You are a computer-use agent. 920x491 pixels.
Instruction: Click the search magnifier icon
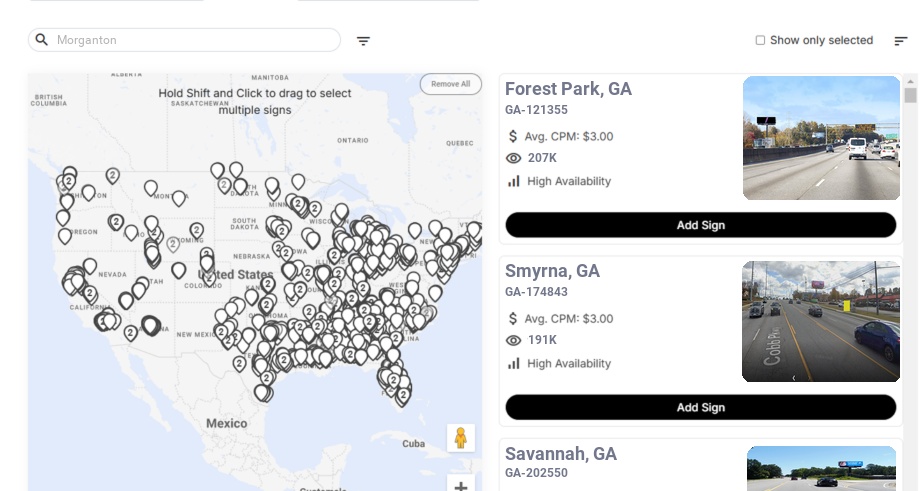(42, 40)
